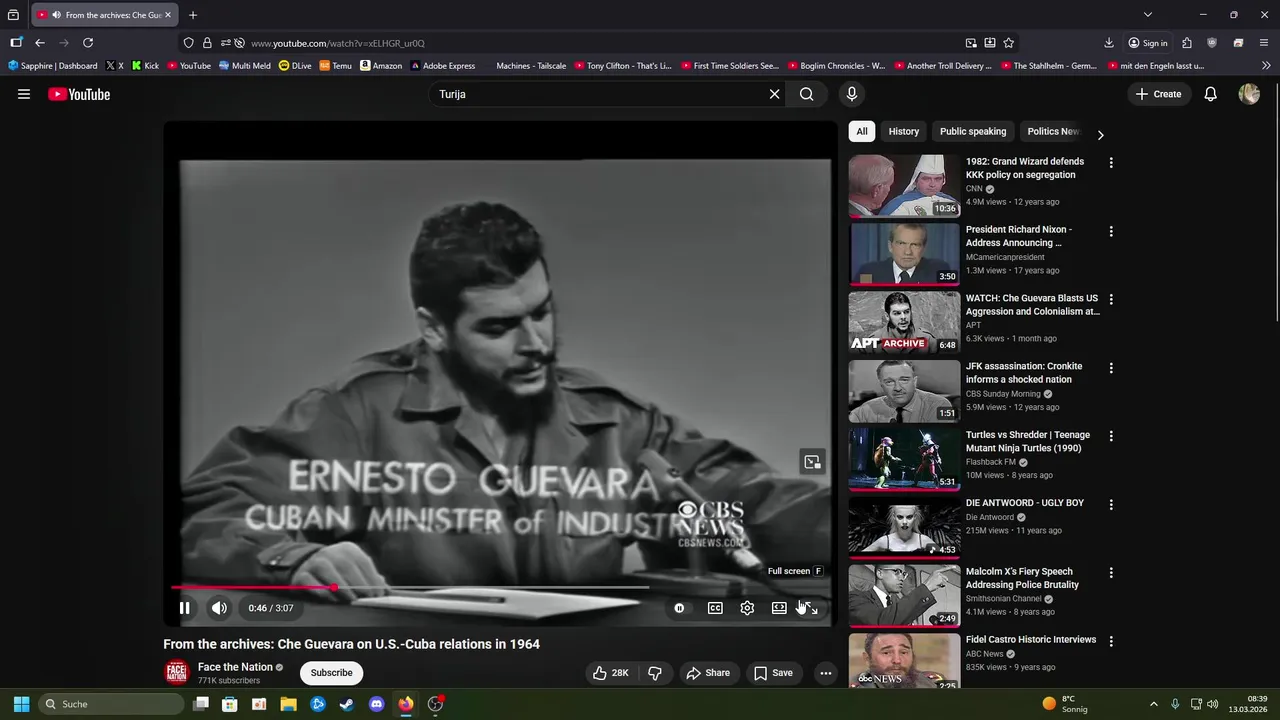The height and width of the screenshot is (720, 1280).
Task: Toggle closed captions with the CC button
Action: pyautogui.click(x=715, y=608)
